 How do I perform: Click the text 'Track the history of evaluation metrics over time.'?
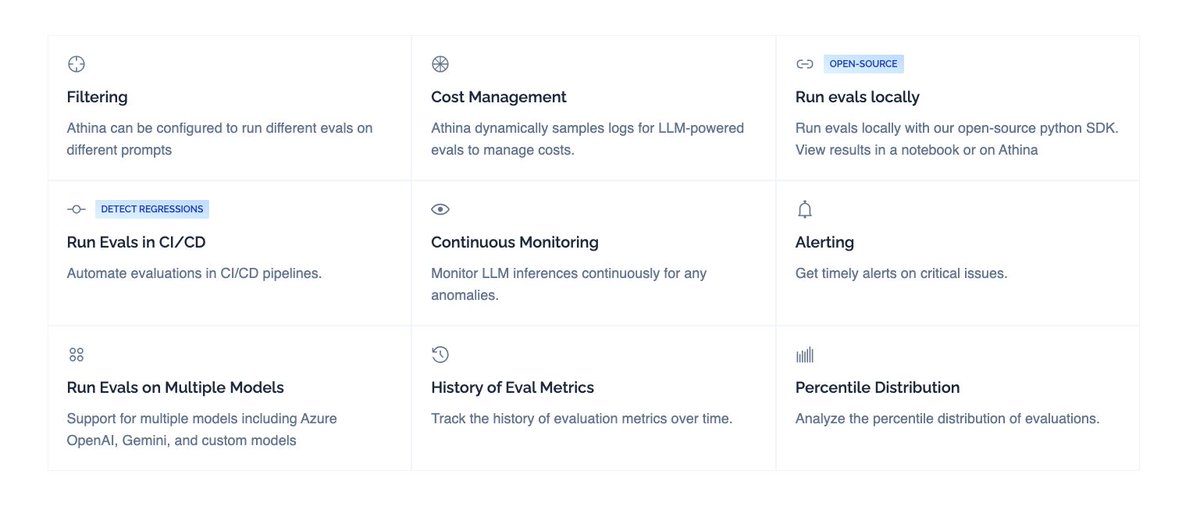(x=582, y=418)
